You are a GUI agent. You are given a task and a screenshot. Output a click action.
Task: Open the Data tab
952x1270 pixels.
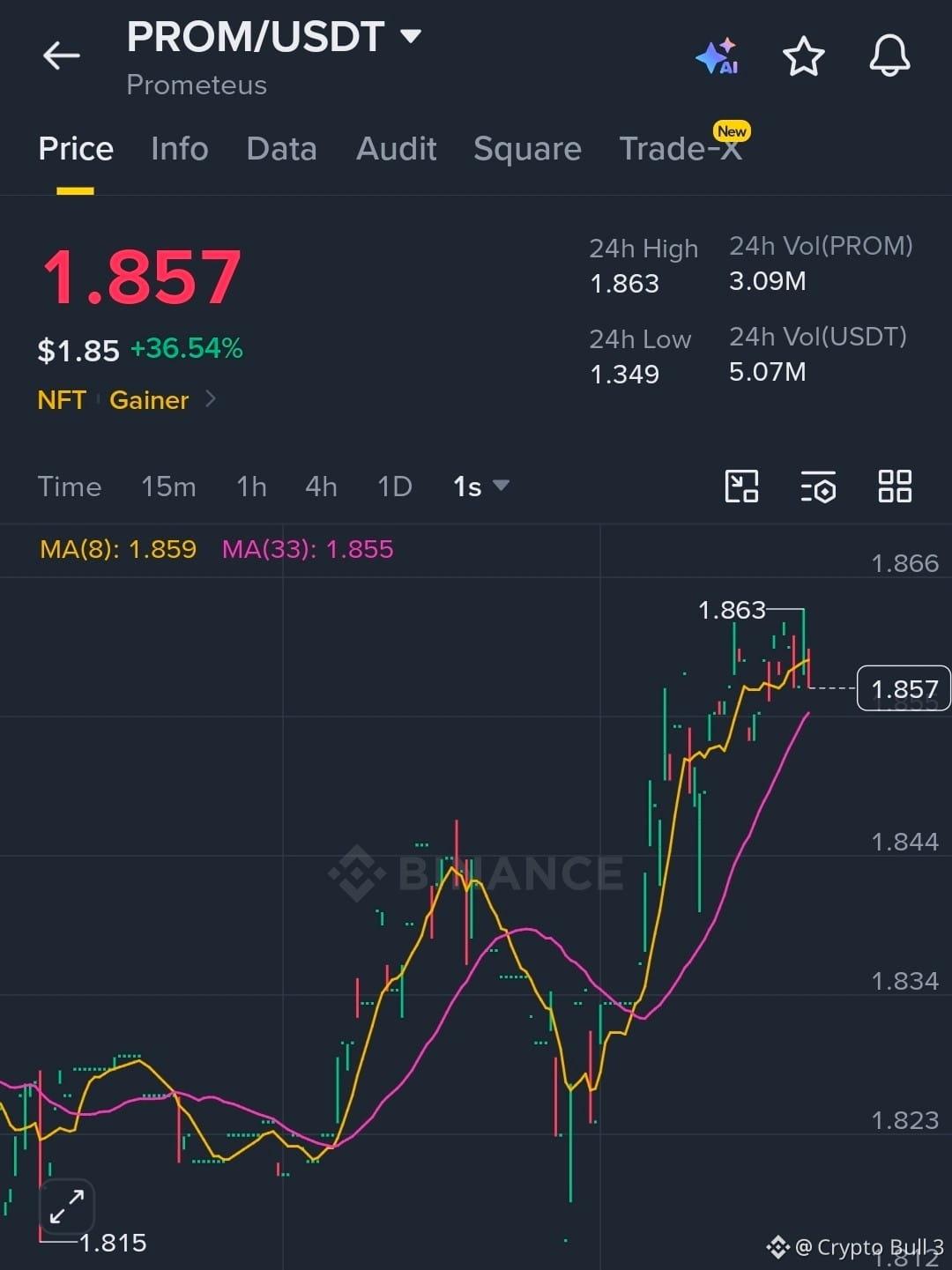point(282,148)
